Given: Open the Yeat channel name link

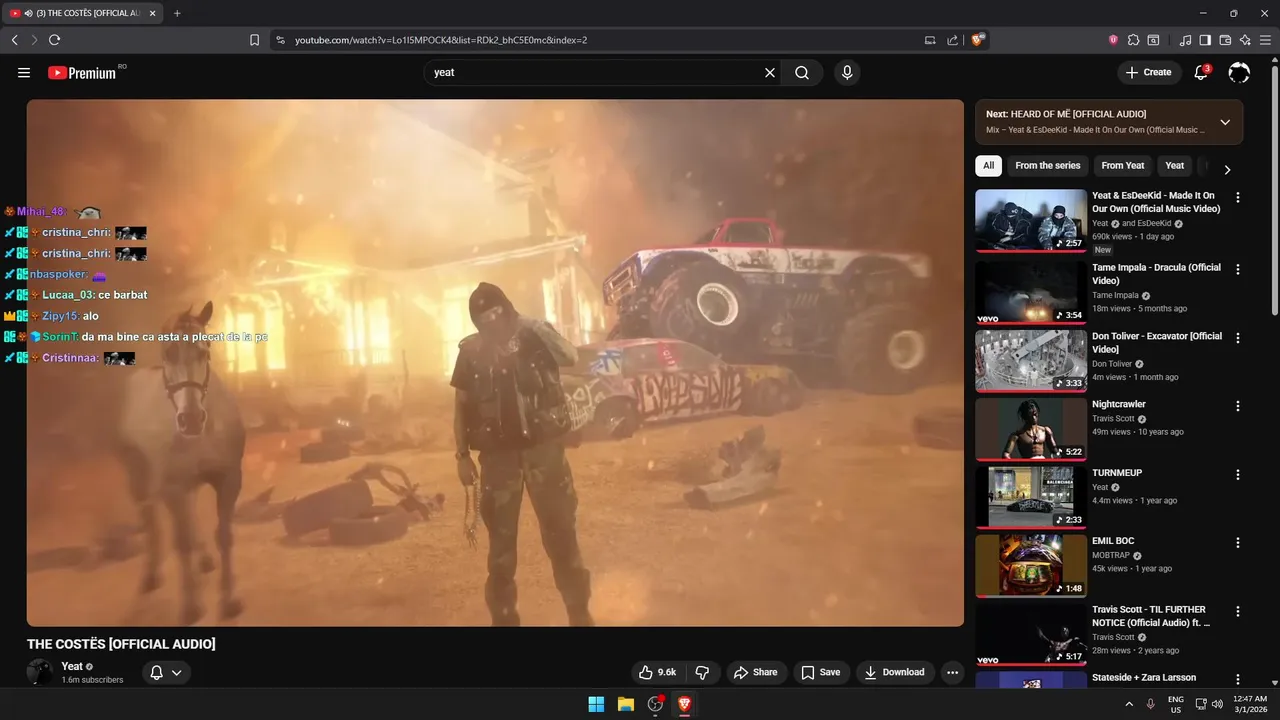Looking at the screenshot, I should 72,666.
